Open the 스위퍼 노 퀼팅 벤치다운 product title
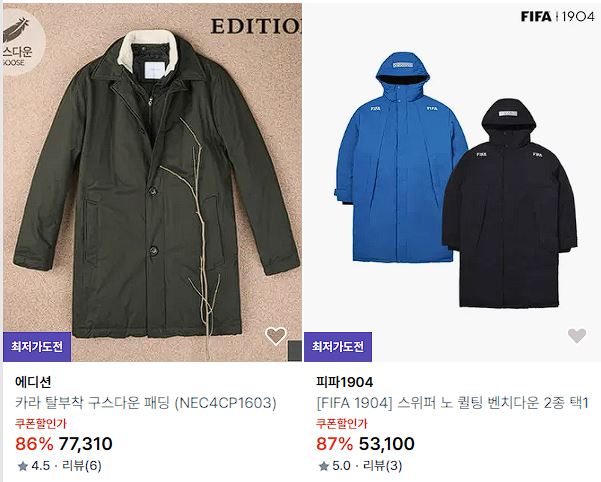The image size is (601, 482). pyautogui.click(x=452, y=403)
